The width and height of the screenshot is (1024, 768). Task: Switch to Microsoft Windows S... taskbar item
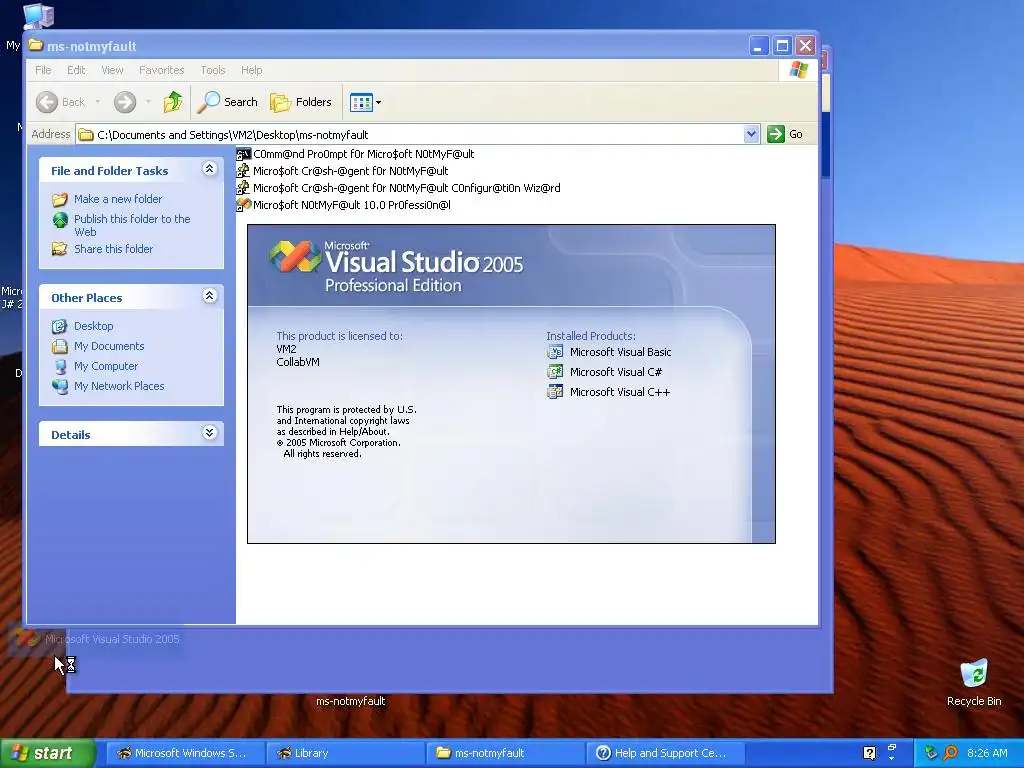click(x=185, y=753)
